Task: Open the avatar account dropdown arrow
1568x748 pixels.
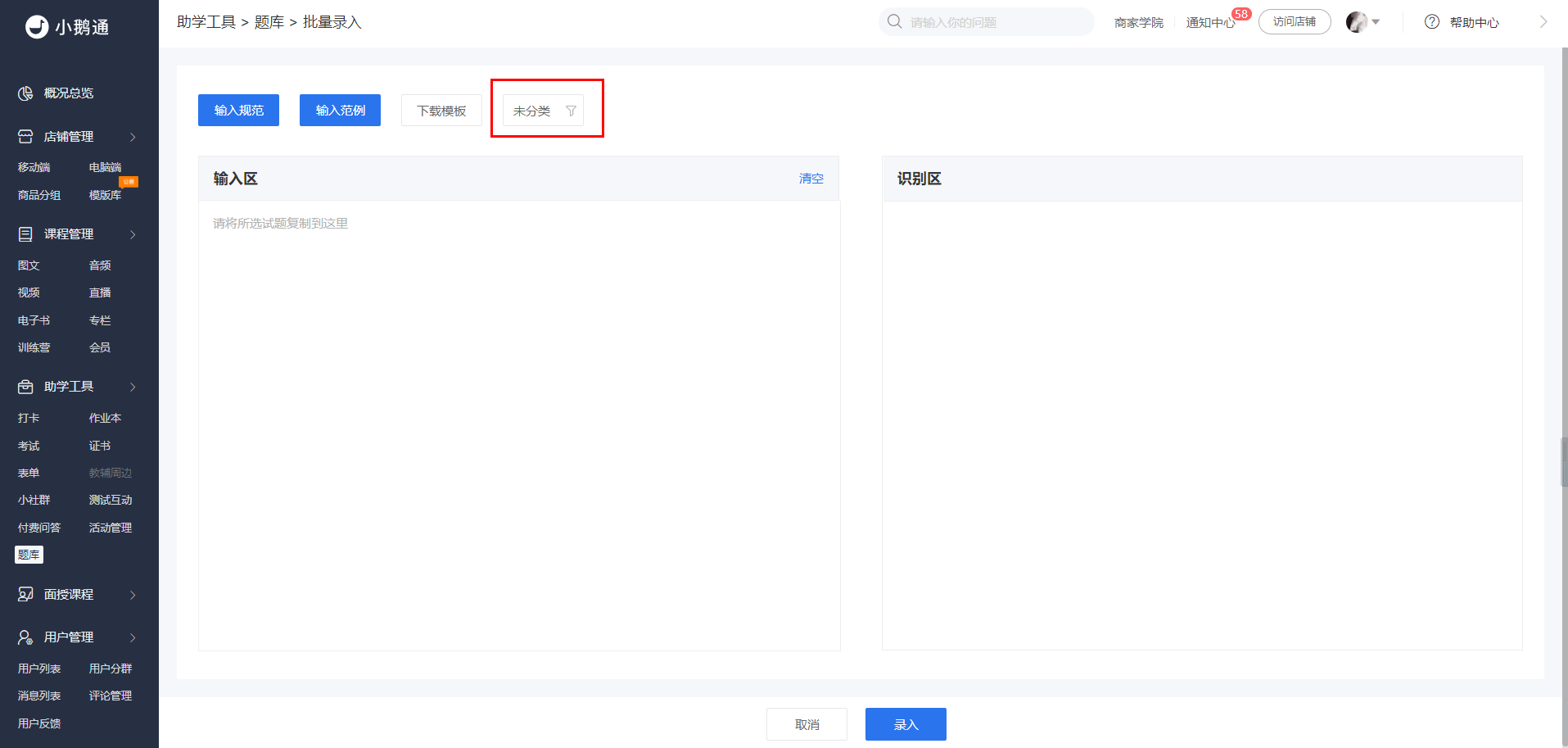Action: [x=1376, y=22]
